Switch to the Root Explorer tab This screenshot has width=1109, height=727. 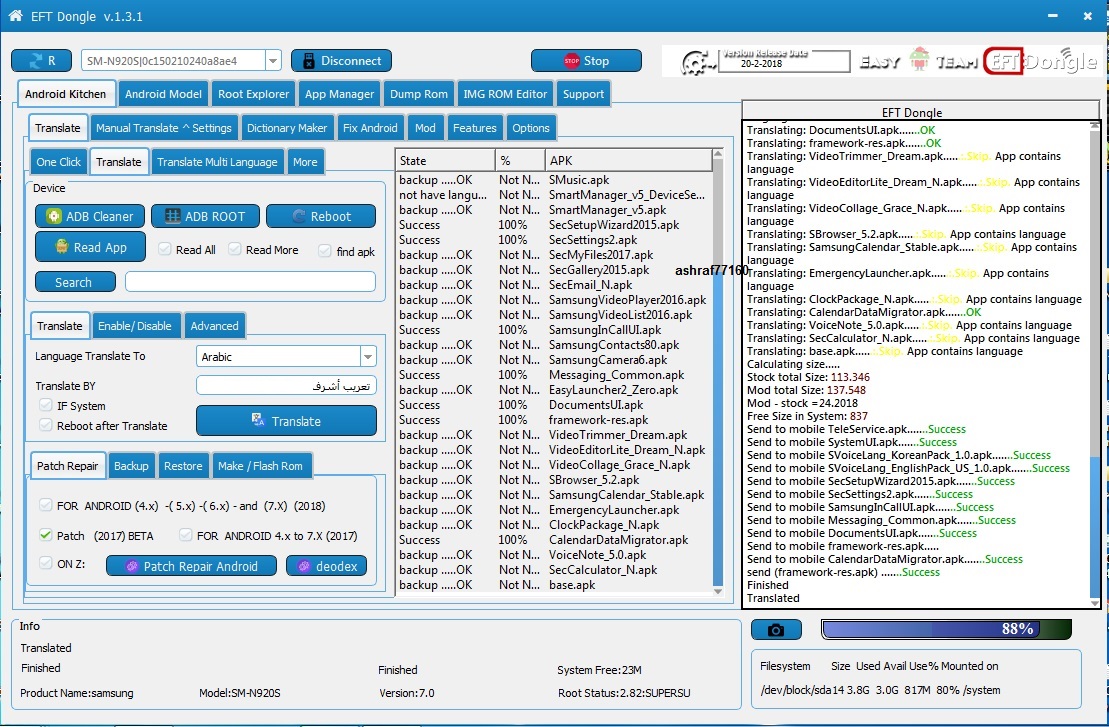tap(253, 94)
